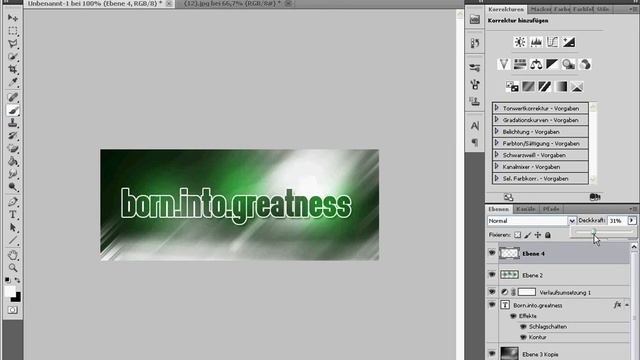Add a Curves adjustment
The image size is (640, 360).
[552, 42]
